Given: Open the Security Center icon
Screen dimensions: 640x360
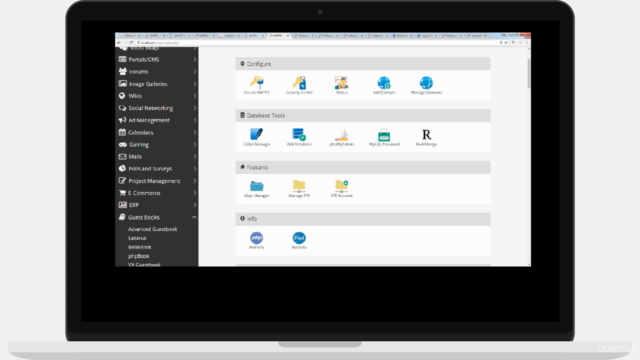Looking at the screenshot, I should click(299, 83).
